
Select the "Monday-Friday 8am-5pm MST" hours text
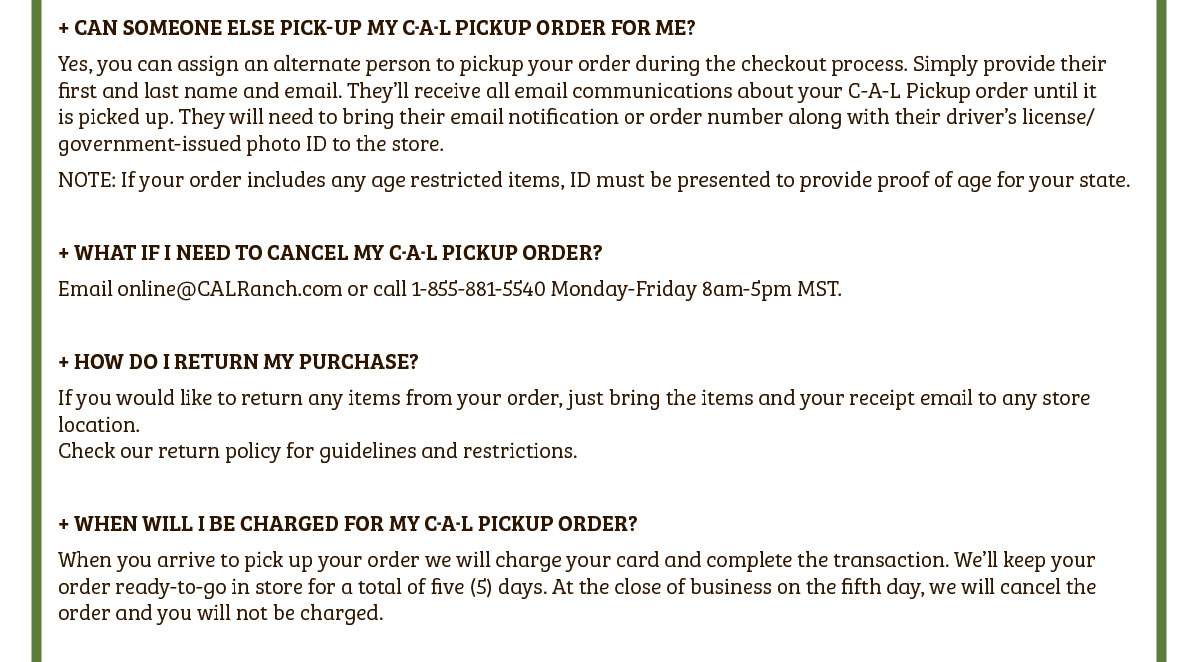point(694,289)
